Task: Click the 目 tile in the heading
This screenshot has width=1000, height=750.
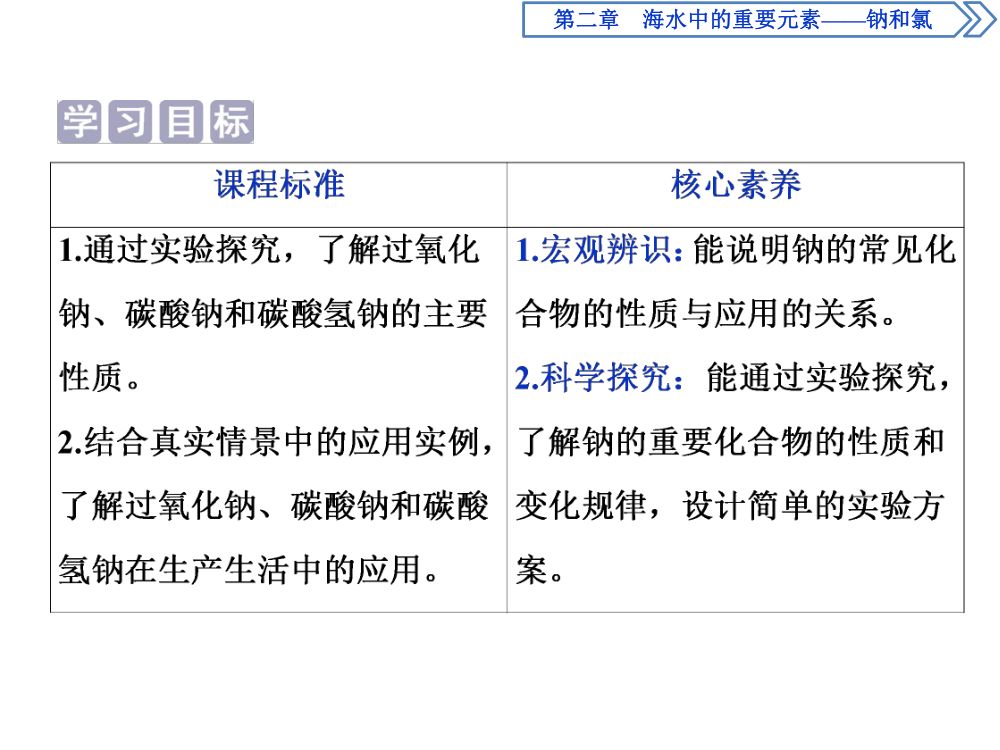Action: (x=181, y=121)
